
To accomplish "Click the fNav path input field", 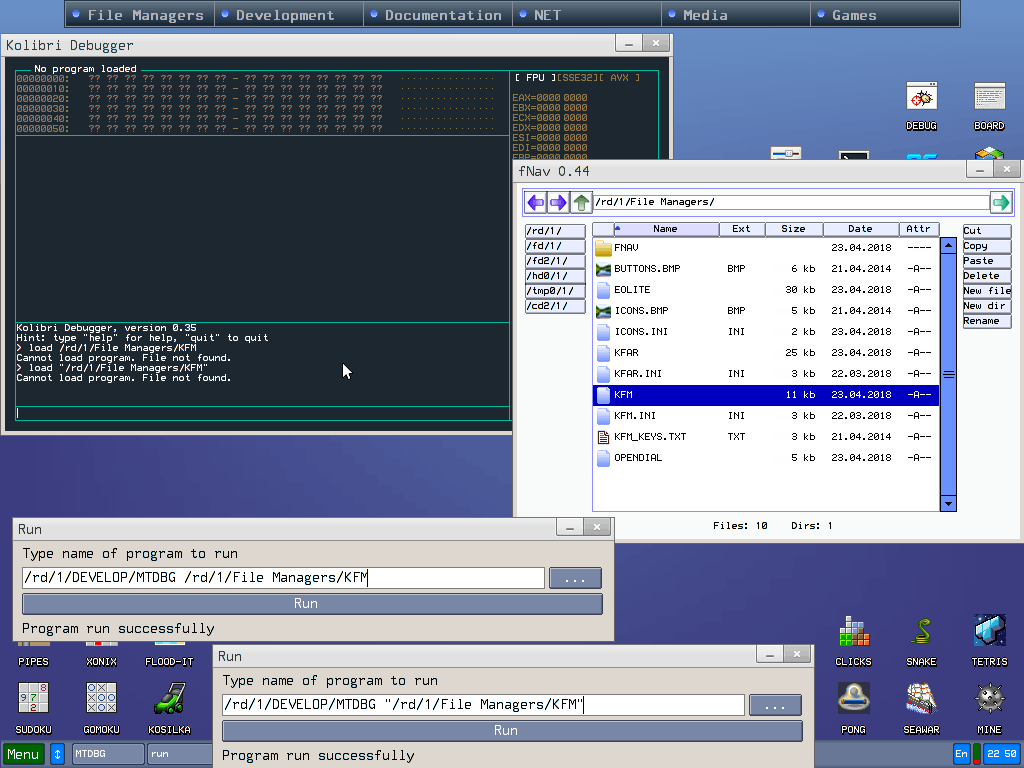I will pos(790,203).
